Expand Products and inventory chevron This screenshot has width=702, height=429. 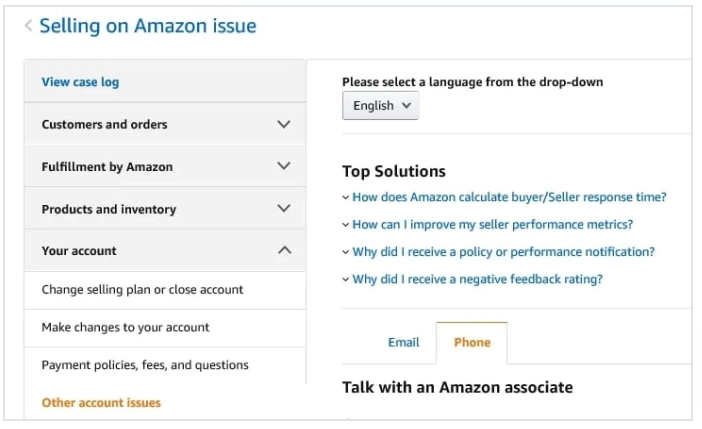284,208
